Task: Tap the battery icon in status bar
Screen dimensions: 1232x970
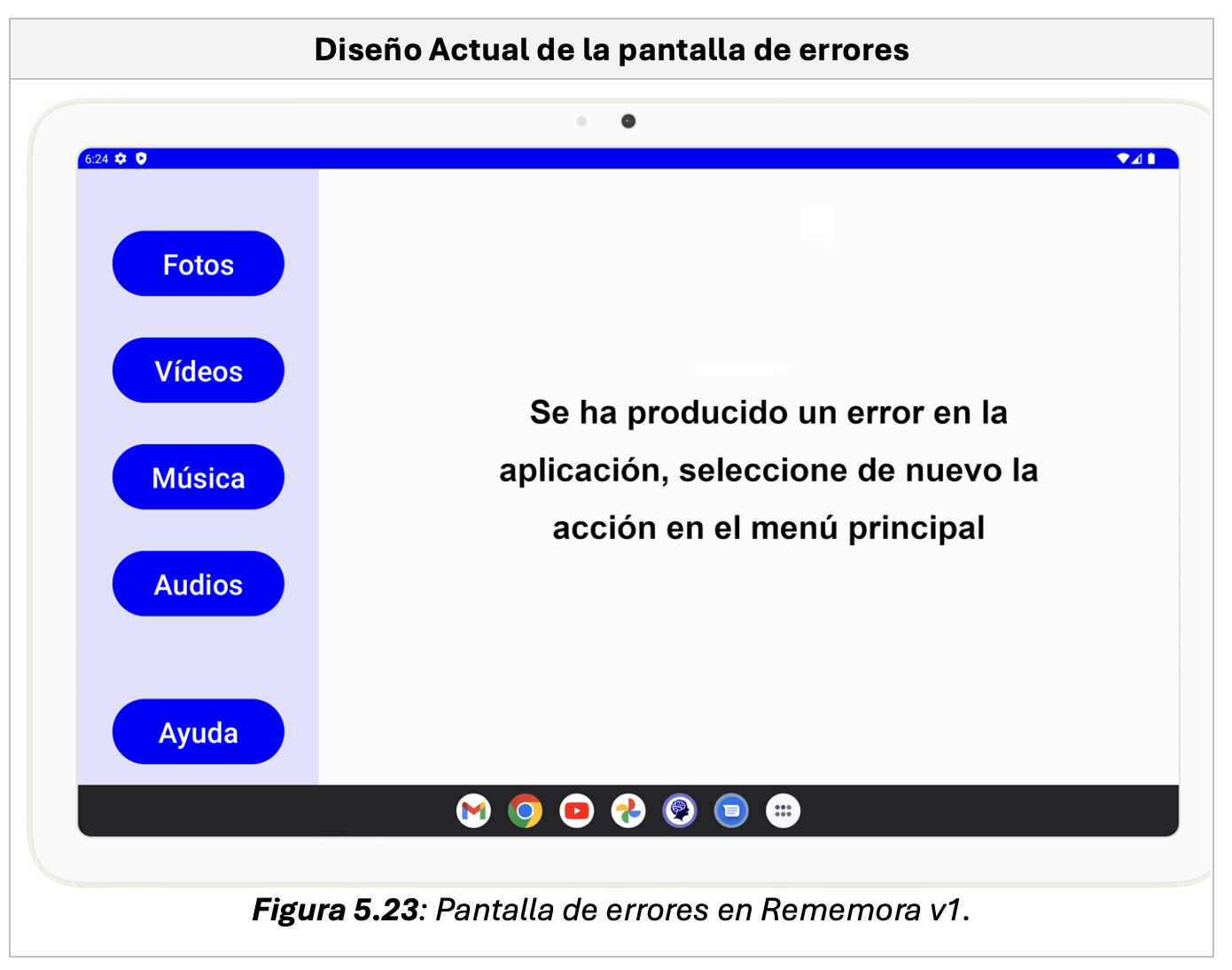Action: (1151, 159)
